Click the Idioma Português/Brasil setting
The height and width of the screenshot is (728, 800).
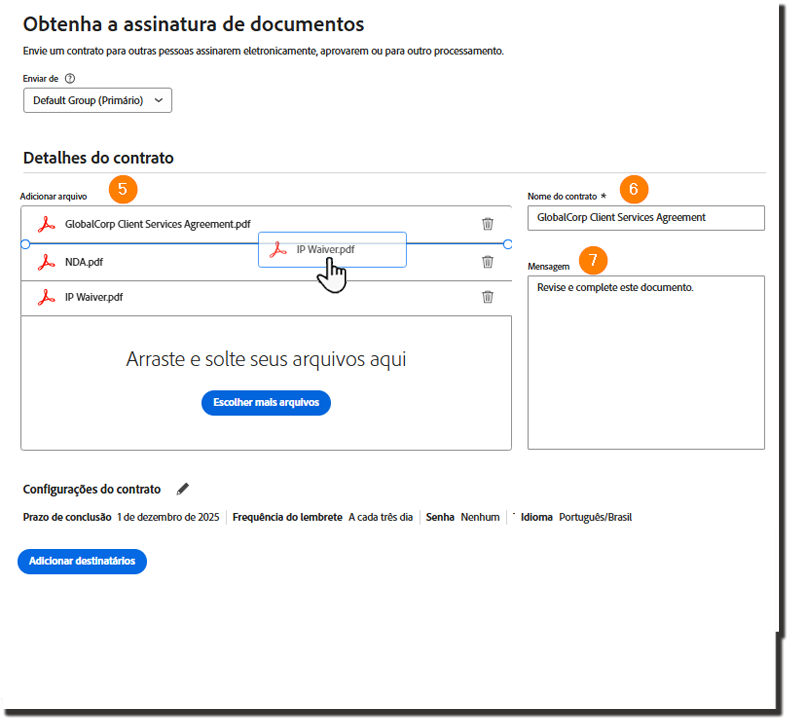577,517
